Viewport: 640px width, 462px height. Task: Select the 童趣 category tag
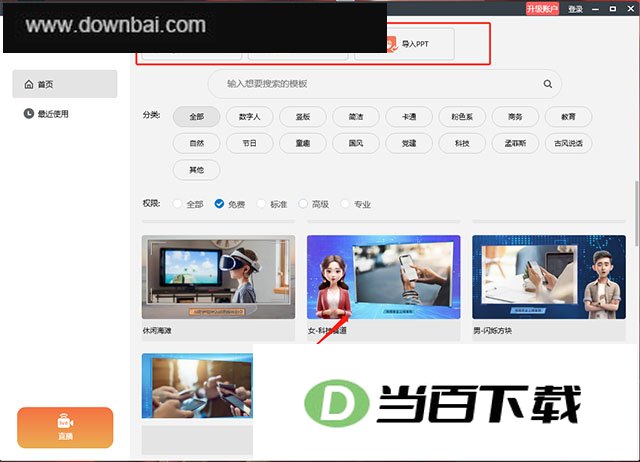(302, 143)
